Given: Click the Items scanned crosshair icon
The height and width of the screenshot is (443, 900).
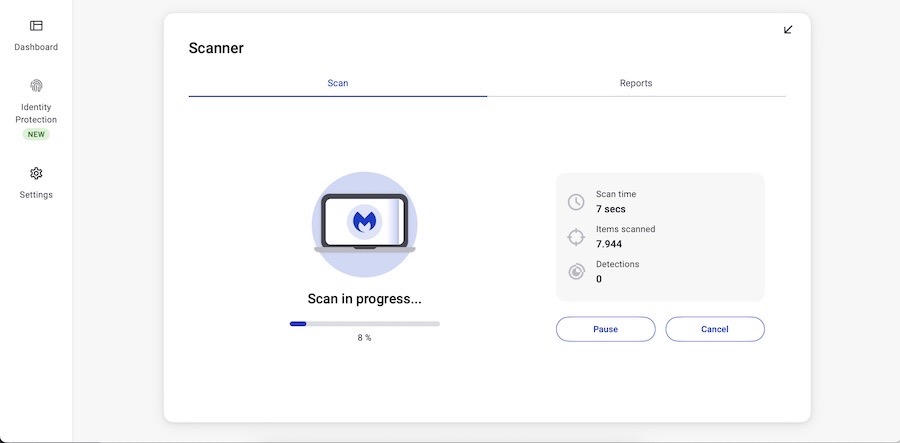Looking at the screenshot, I should pos(576,237).
